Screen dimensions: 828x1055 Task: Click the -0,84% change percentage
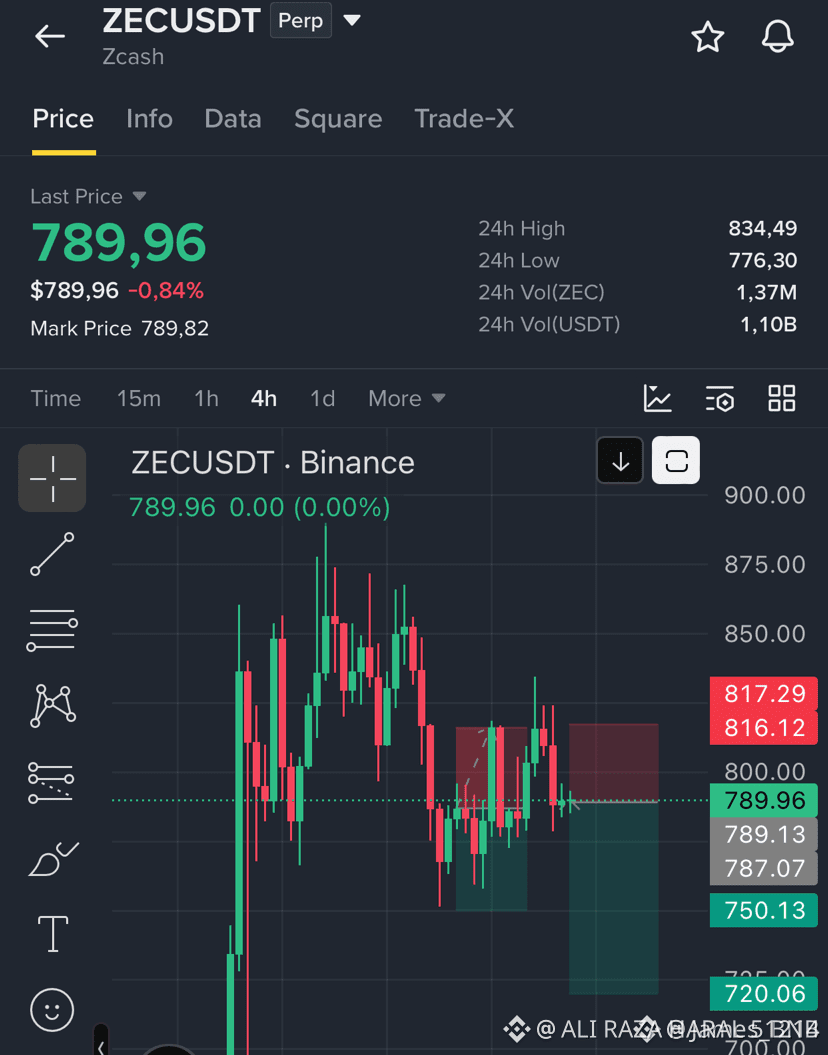[165, 291]
